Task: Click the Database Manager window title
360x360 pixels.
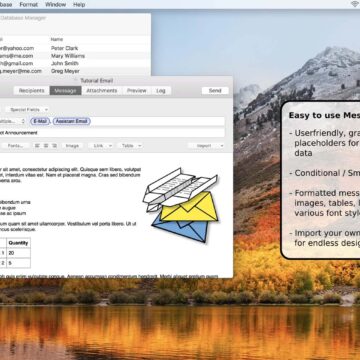Action: [23, 18]
